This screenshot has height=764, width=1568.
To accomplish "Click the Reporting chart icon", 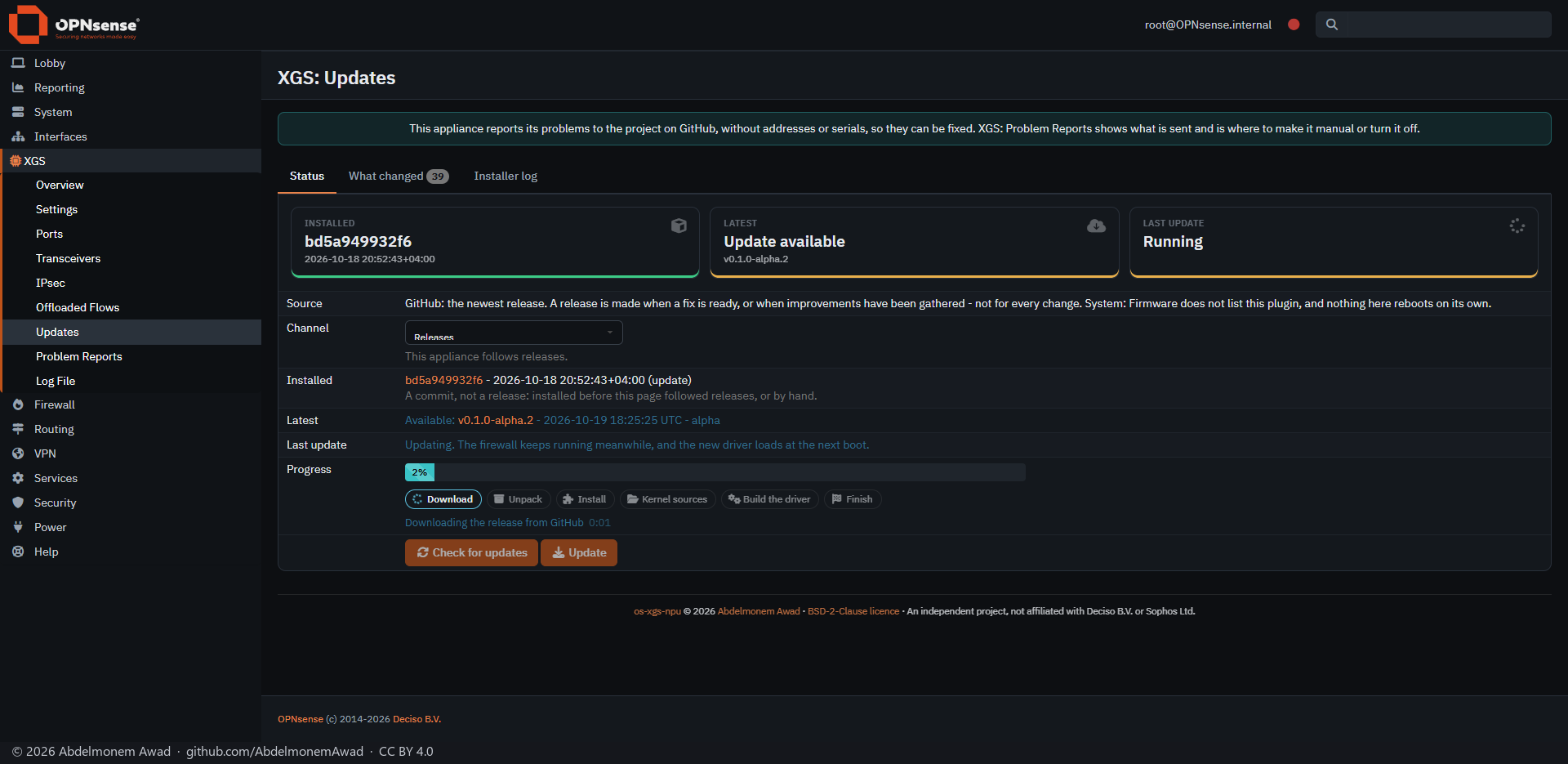I will [x=18, y=87].
